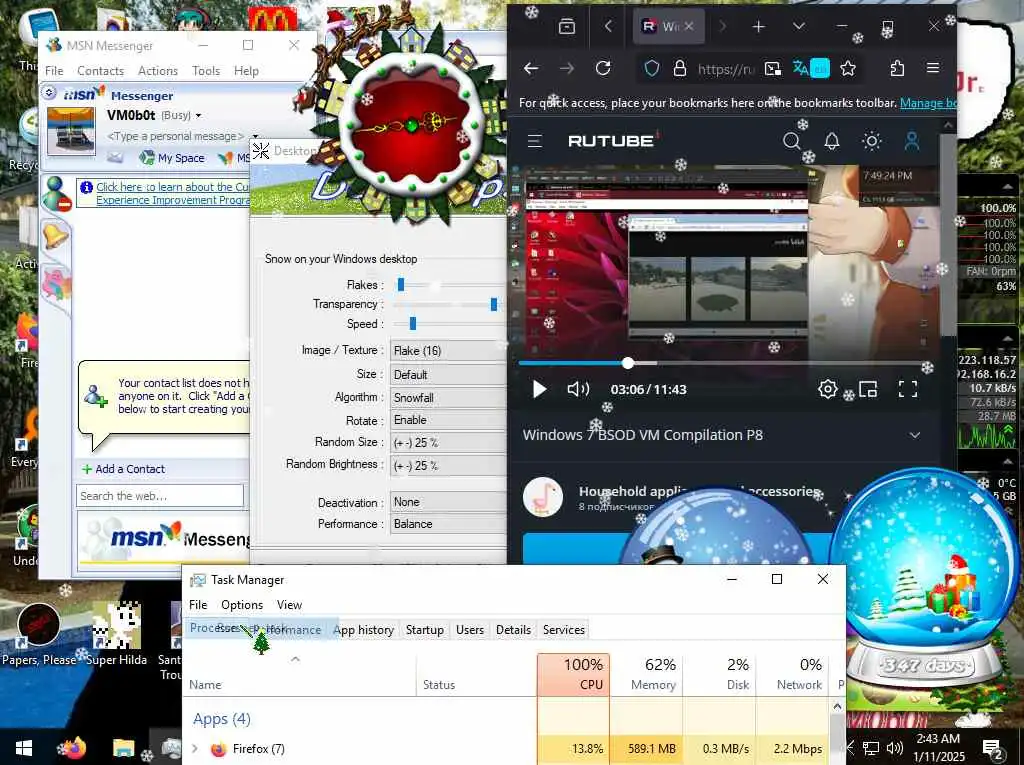The width and height of the screenshot is (1024, 765).
Task: Enter fullscreen video mode
Action: click(x=908, y=389)
